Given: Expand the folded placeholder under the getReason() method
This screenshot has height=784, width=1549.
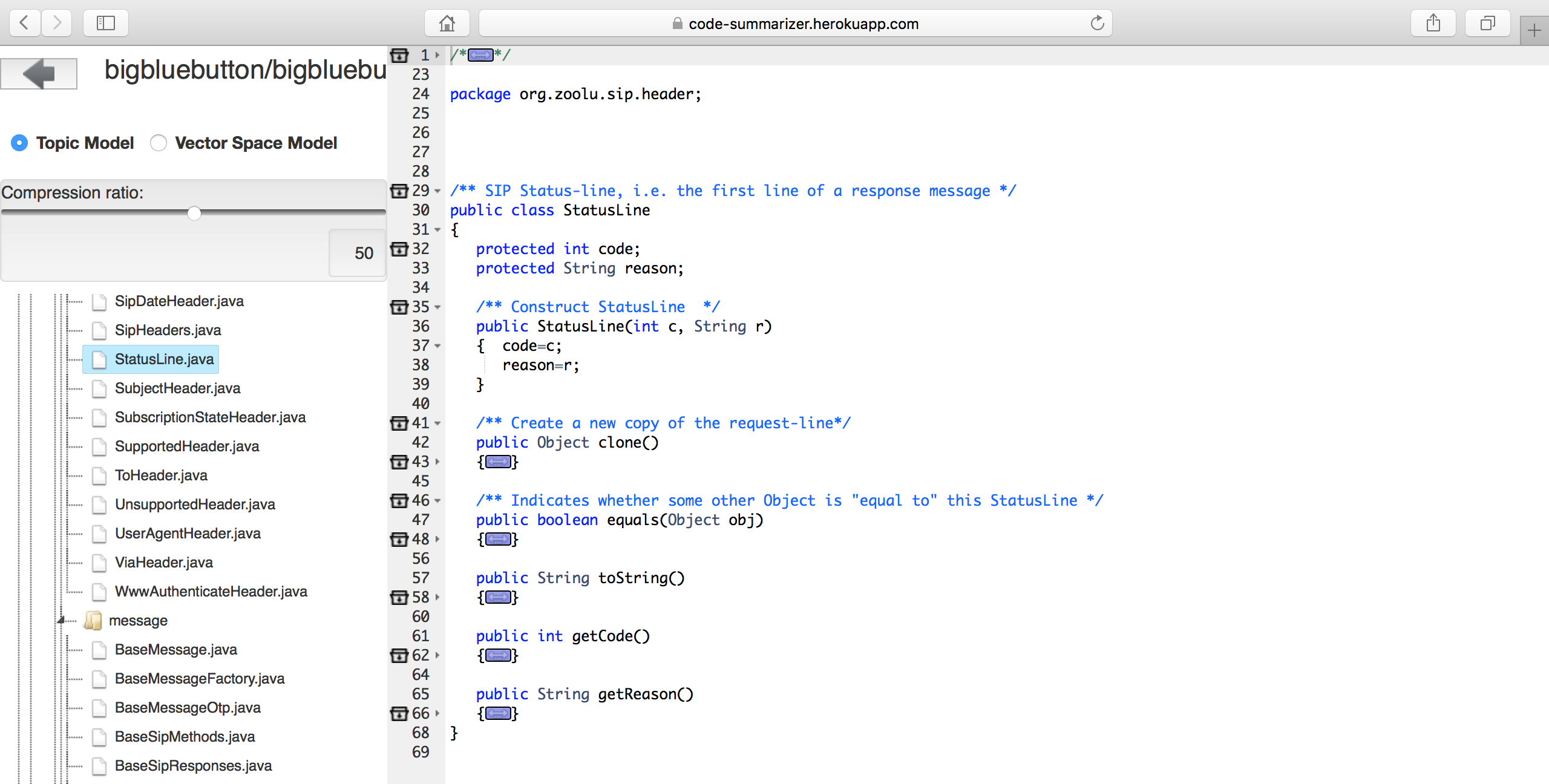Looking at the screenshot, I should coord(498,714).
